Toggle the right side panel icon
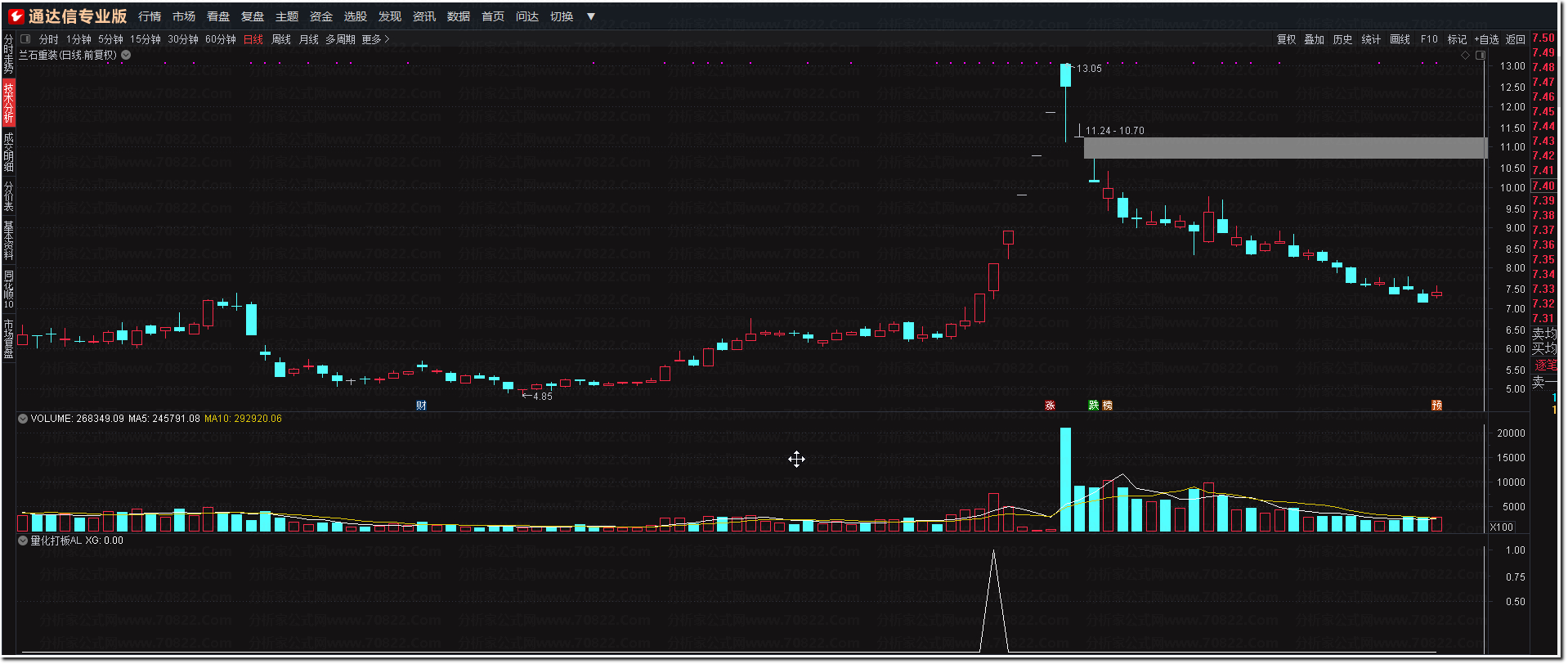Image resolution: width=1568 pixels, height=664 pixels. click(x=1480, y=55)
